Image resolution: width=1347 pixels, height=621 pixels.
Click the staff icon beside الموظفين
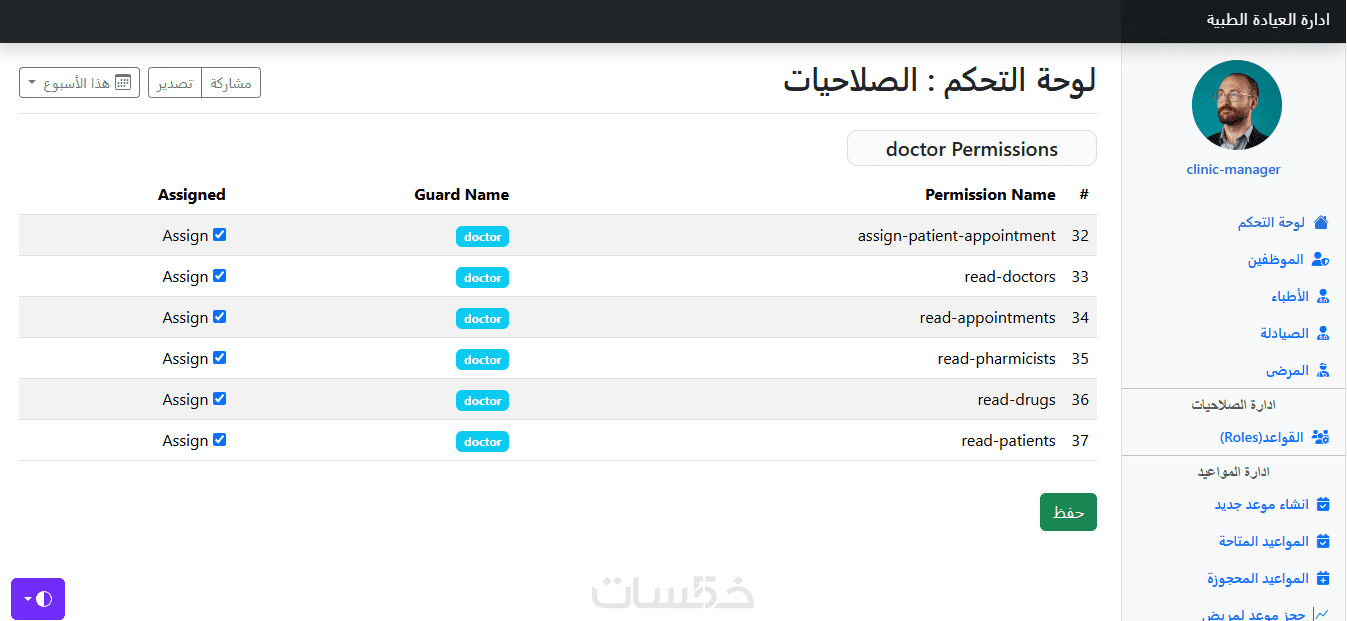pyautogui.click(x=1321, y=260)
